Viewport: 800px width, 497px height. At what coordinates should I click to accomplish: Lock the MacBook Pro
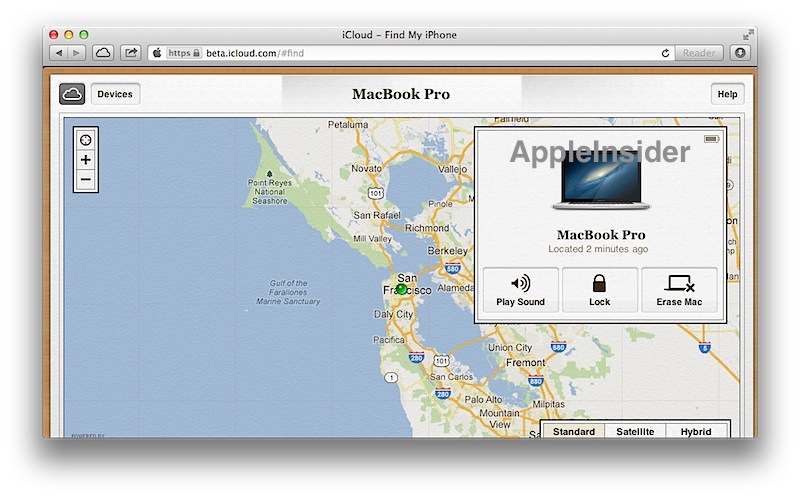pyautogui.click(x=599, y=290)
